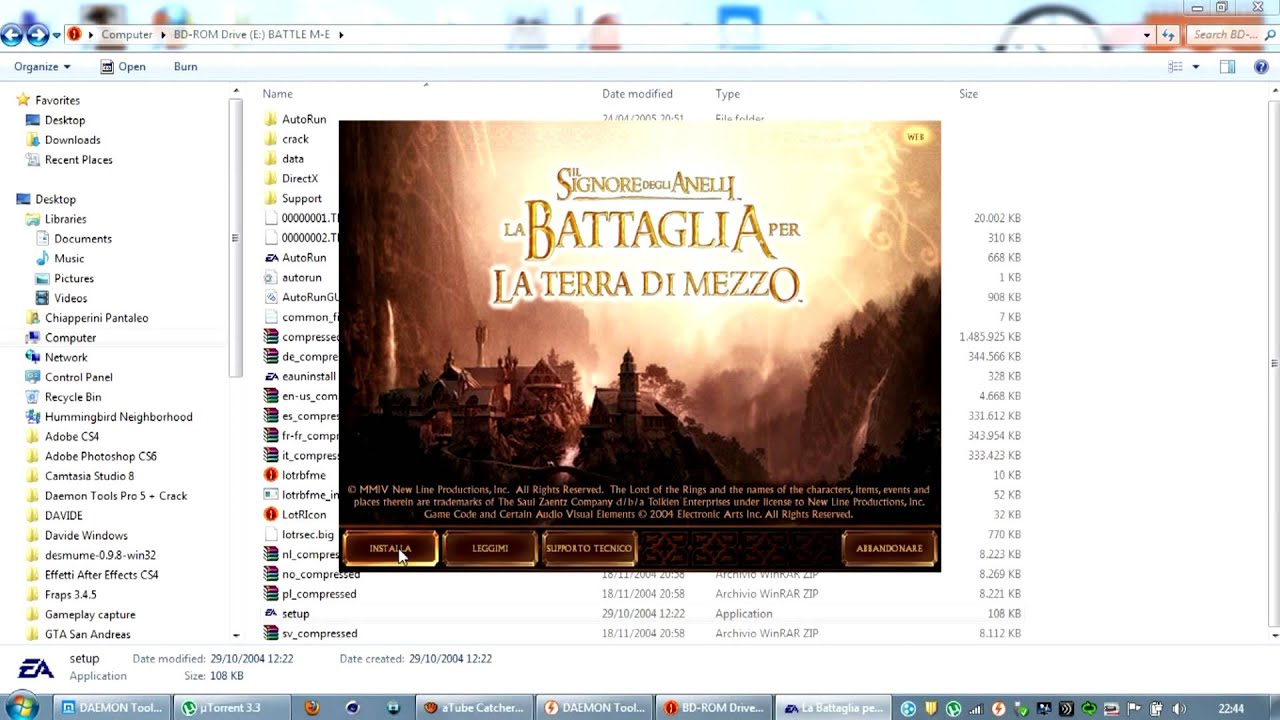Select the Support folder icon
1280x720 pixels.
point(270,198)
